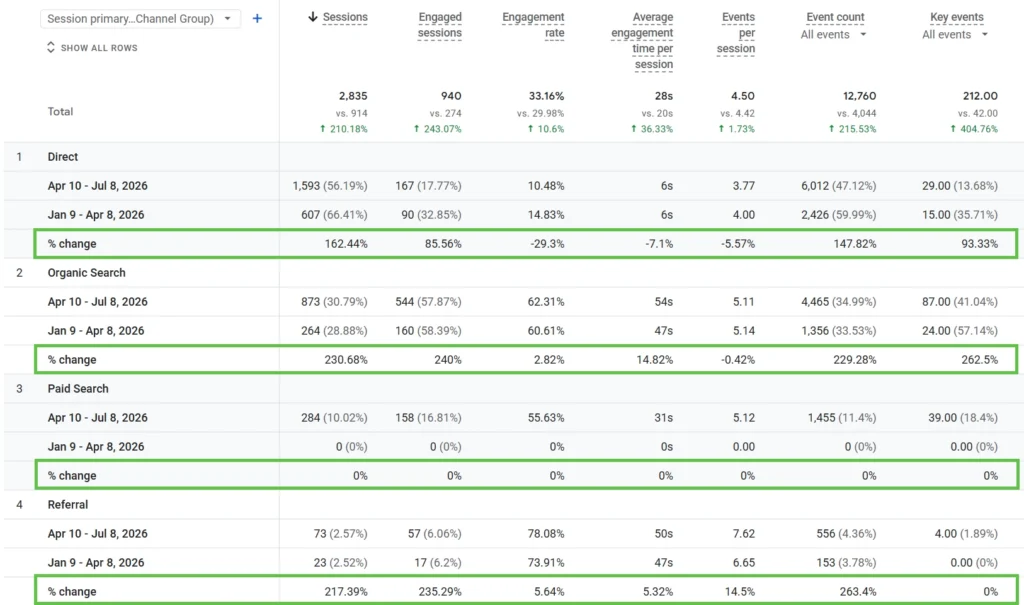Click Events per session column header
The height and width of the screenshot is (605, 1024).
click(735, 33)
